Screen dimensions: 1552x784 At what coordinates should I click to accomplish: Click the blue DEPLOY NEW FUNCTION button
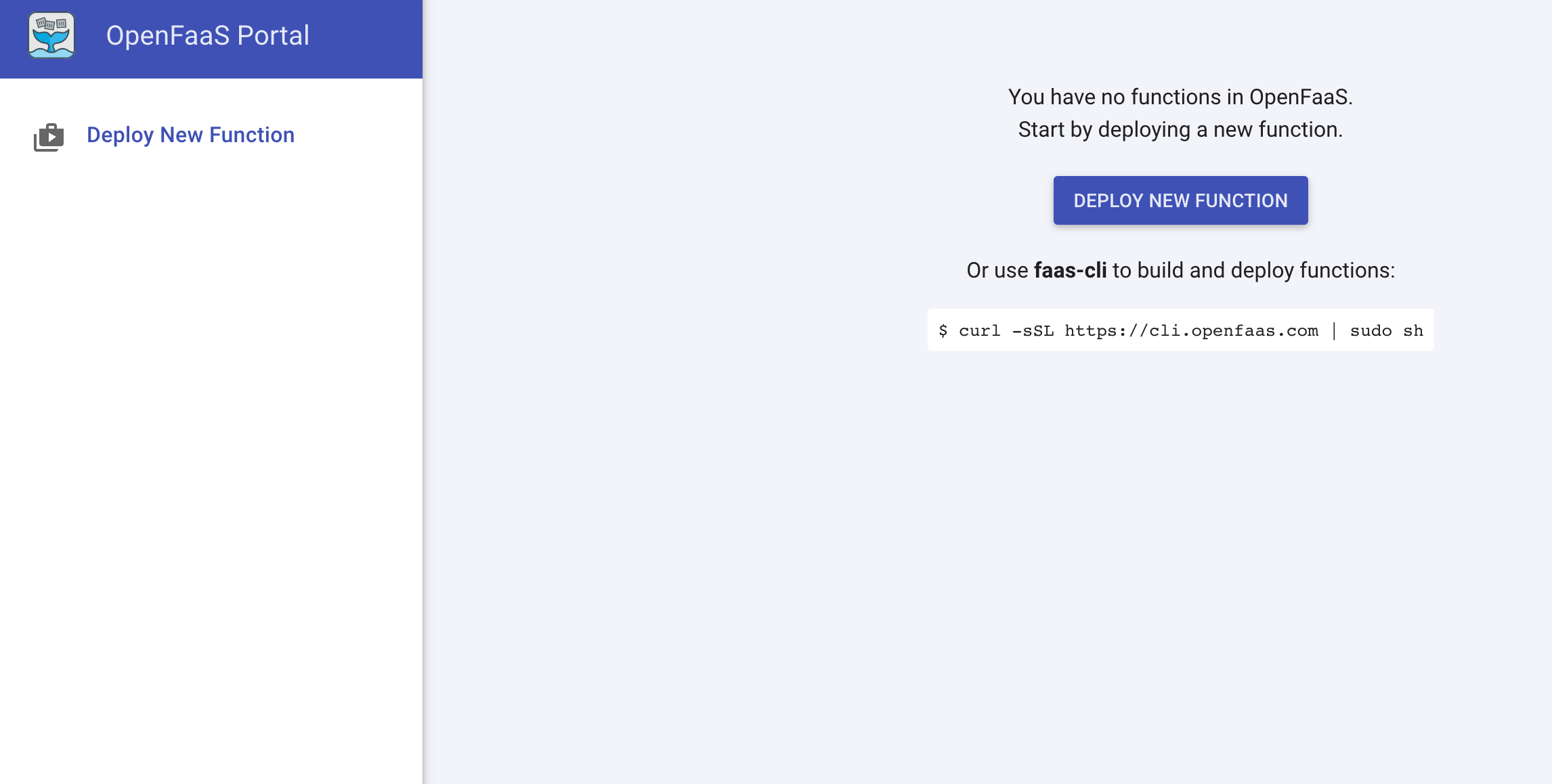click(x=1180, y=200)
